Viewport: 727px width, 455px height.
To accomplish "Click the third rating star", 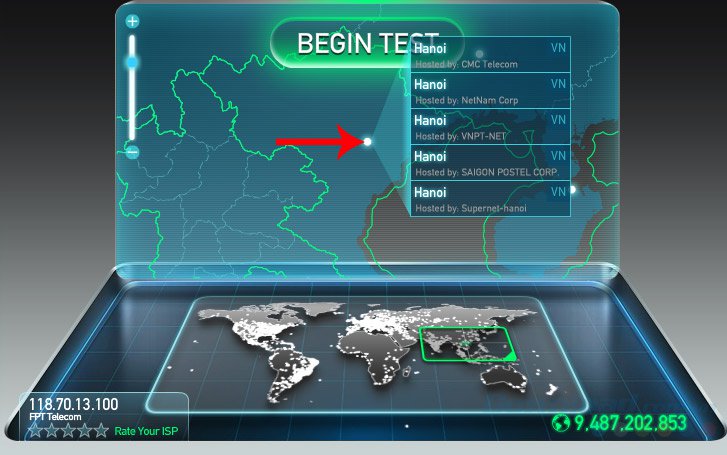I will pos(68,431).
